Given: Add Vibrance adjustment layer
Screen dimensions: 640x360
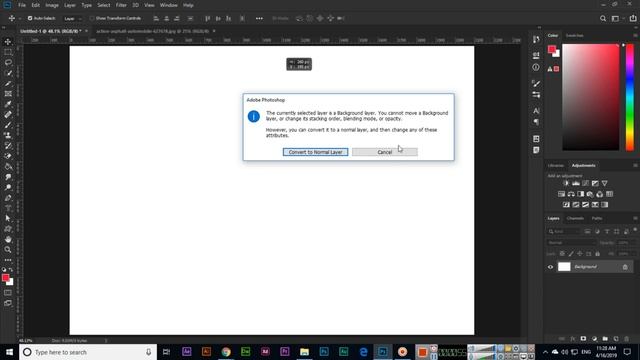Looking at the screenshot, I should coord(604,183).
